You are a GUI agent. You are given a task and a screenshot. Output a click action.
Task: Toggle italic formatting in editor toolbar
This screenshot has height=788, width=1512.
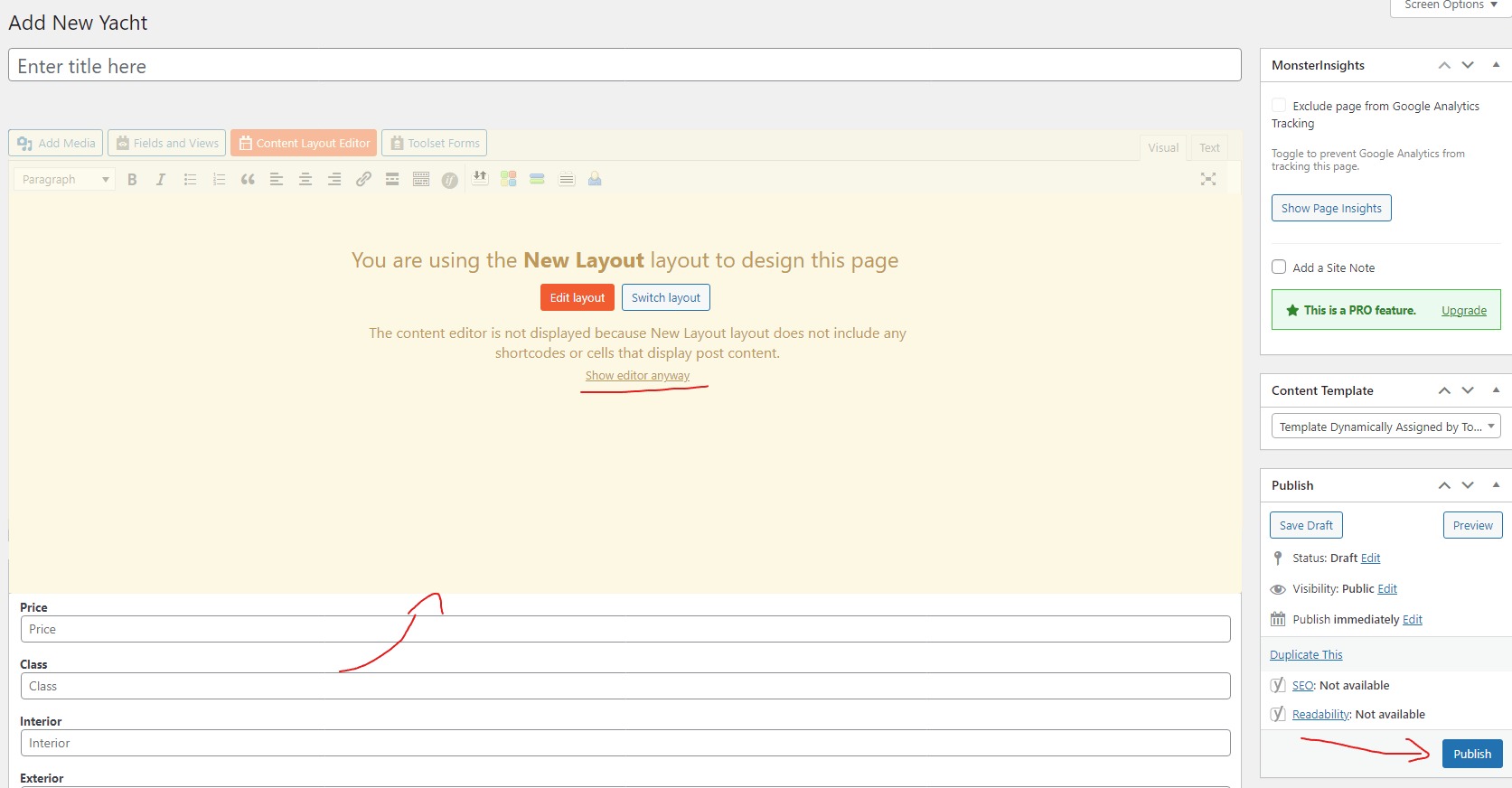tap(161, 179)
